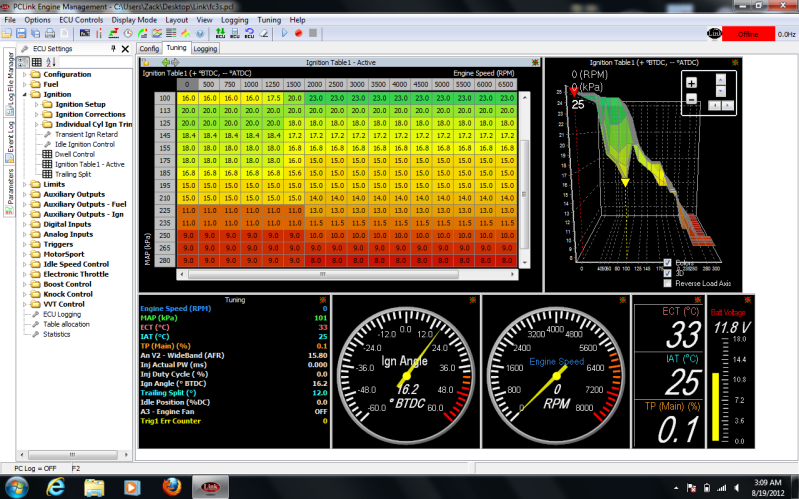Screen dimensions: 799x499
Task: Open Parameters side tab
Action: 10,191
